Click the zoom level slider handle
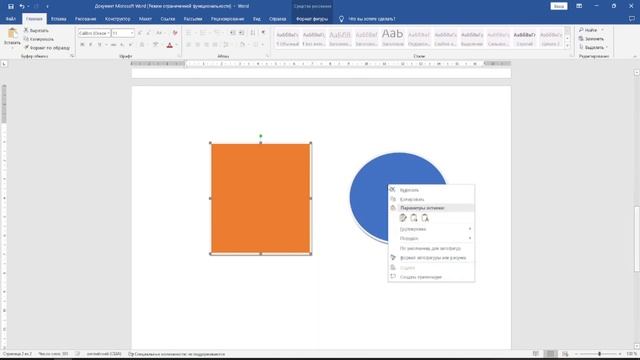 (599, 353)
